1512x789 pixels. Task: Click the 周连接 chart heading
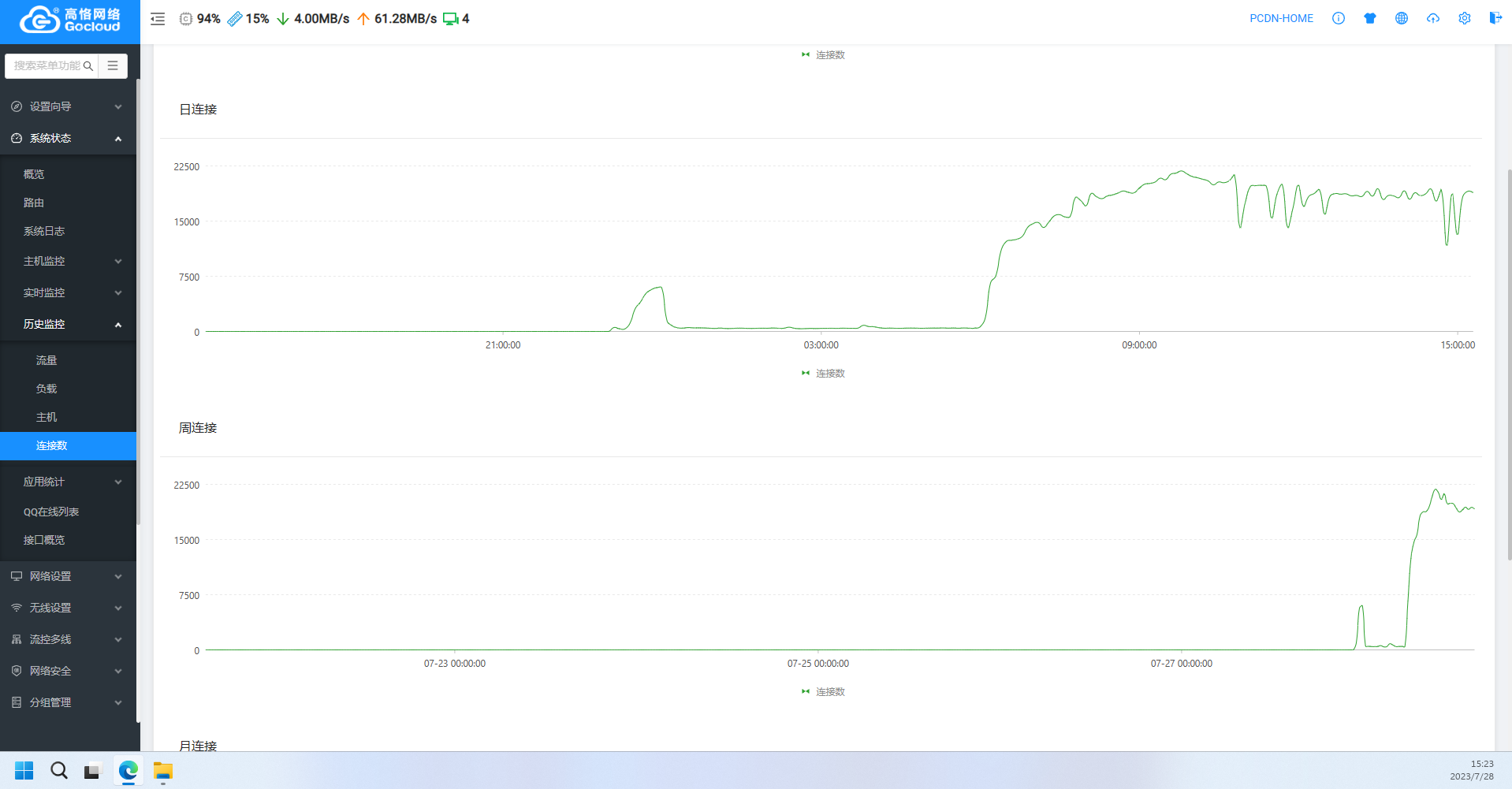pos(198,428)
